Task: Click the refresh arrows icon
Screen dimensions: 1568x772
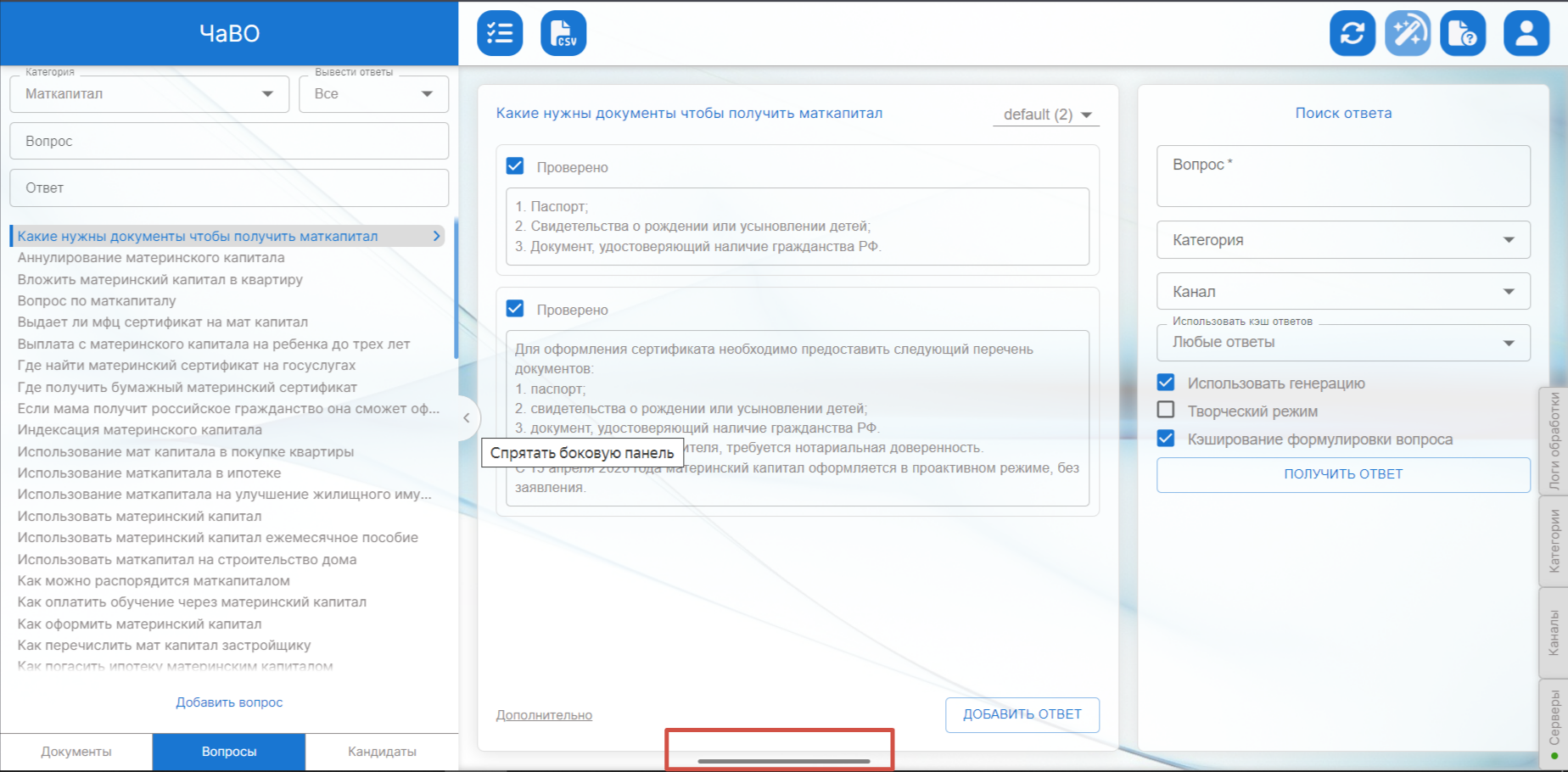Action: coord(1352,33)
